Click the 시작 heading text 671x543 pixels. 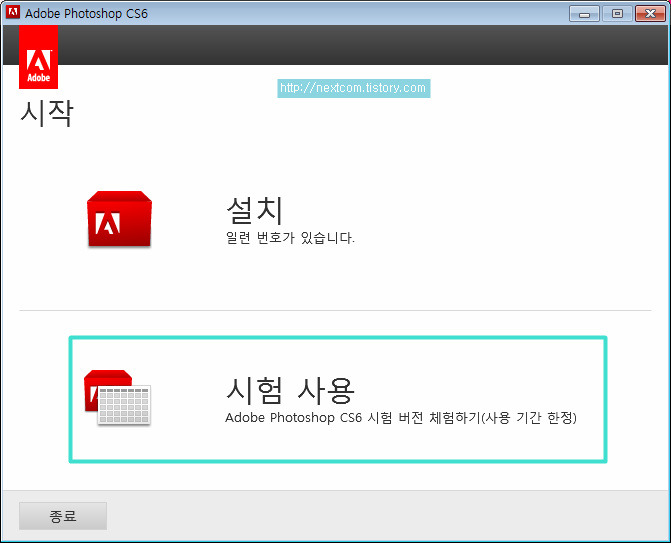pos(47,113)
